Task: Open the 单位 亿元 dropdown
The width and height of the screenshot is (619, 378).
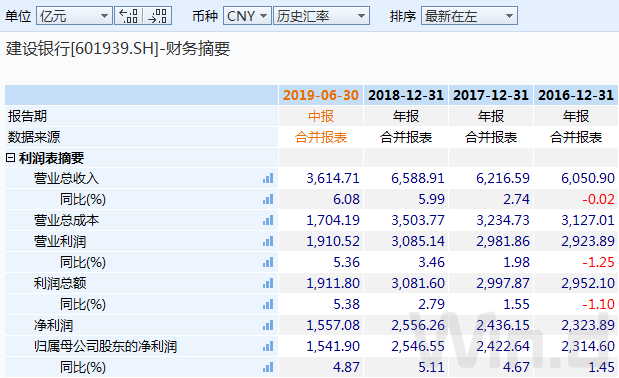Action: pos(74,16)
